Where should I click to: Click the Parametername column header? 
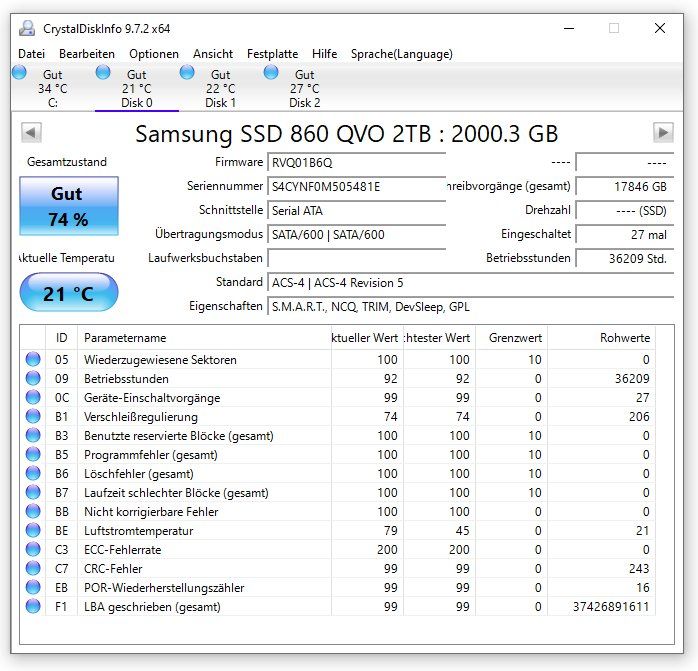coord(204,338)
